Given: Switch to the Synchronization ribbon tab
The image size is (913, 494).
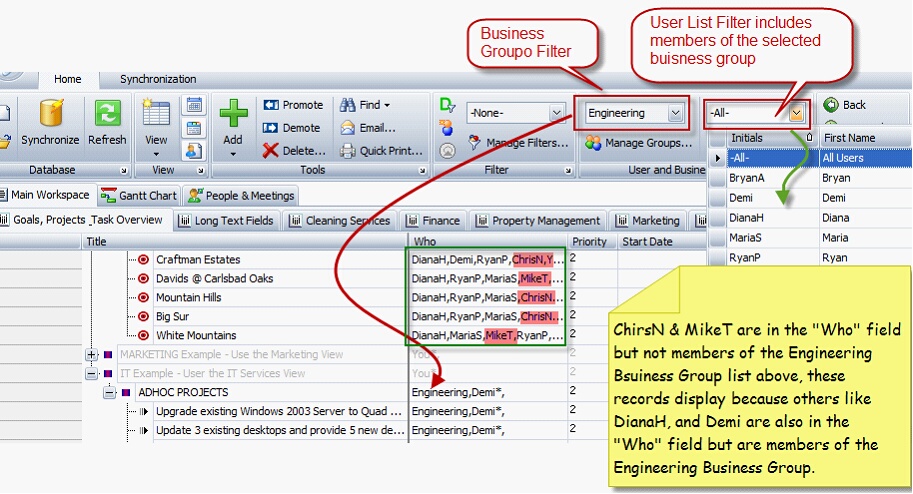Looking at the screenshot, I should click(x=158, y=79).
